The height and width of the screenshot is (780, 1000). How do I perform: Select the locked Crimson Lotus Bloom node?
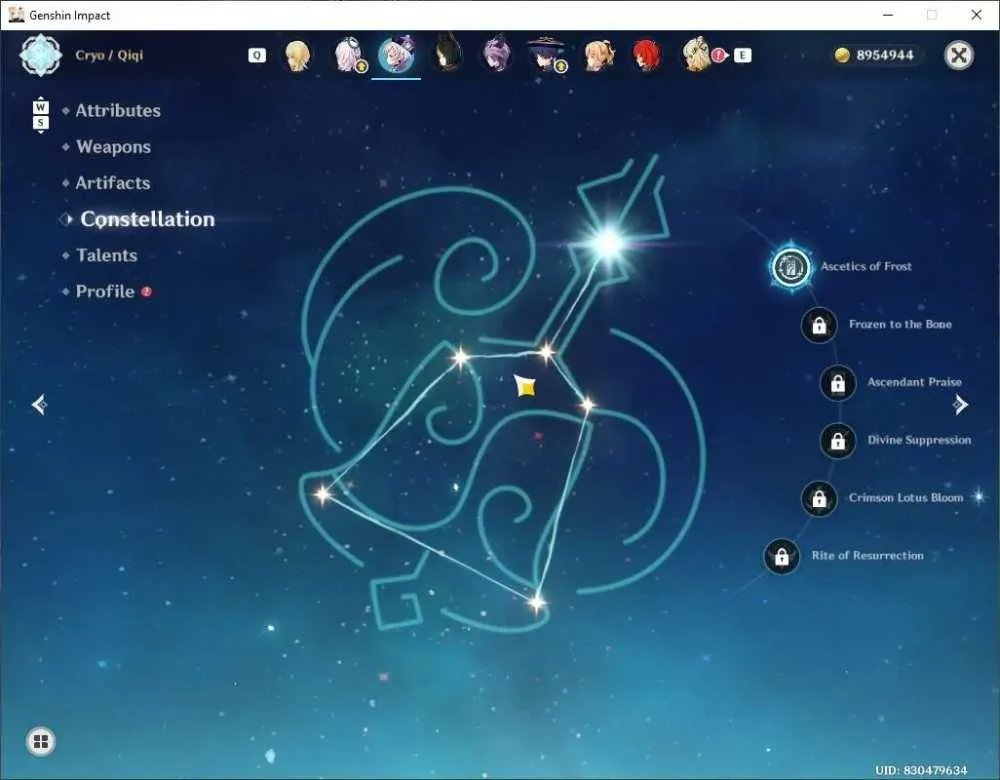click(x=819, y=498)
